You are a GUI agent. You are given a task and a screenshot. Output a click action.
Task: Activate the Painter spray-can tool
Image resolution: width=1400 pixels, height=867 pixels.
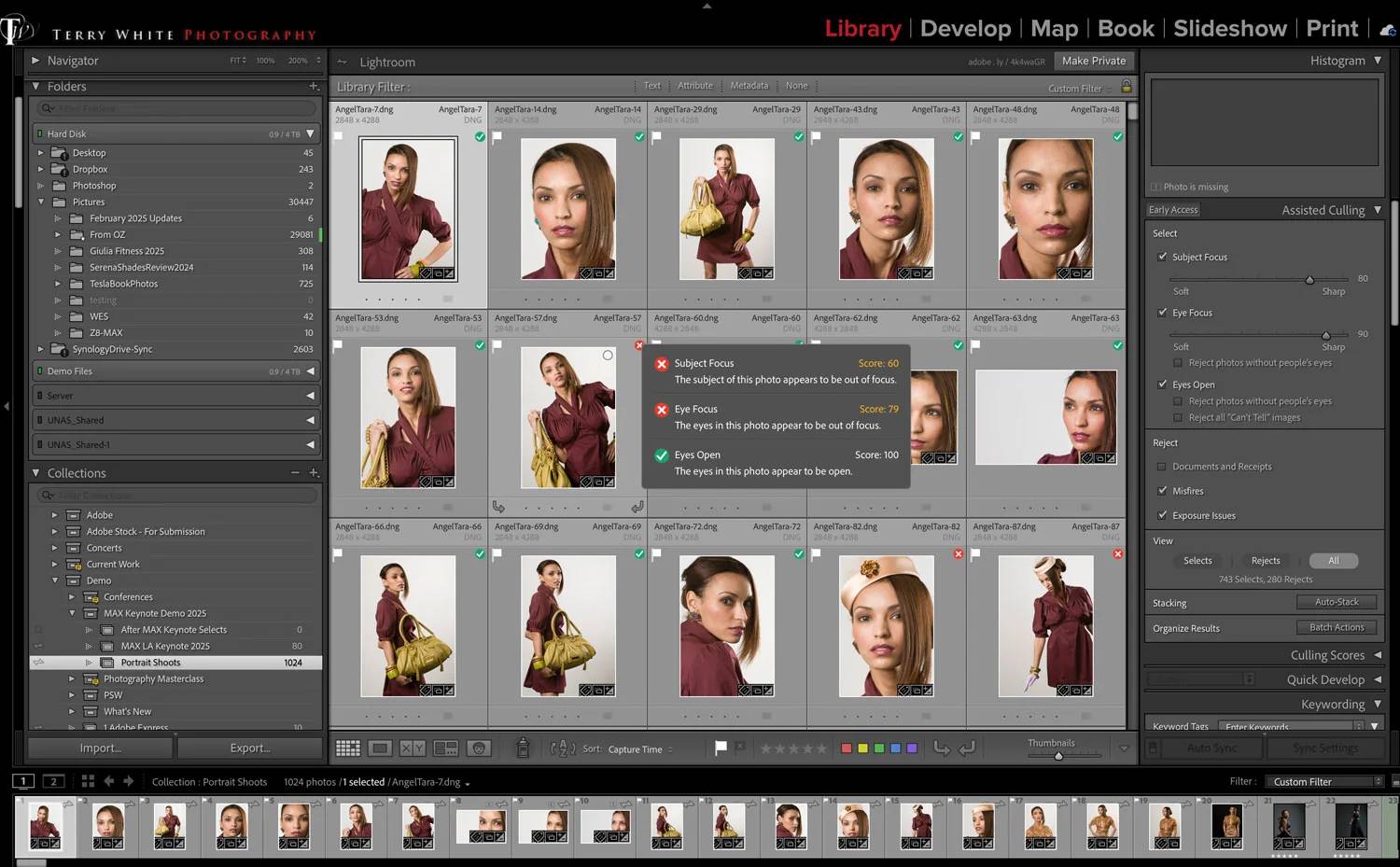[523, 748]
